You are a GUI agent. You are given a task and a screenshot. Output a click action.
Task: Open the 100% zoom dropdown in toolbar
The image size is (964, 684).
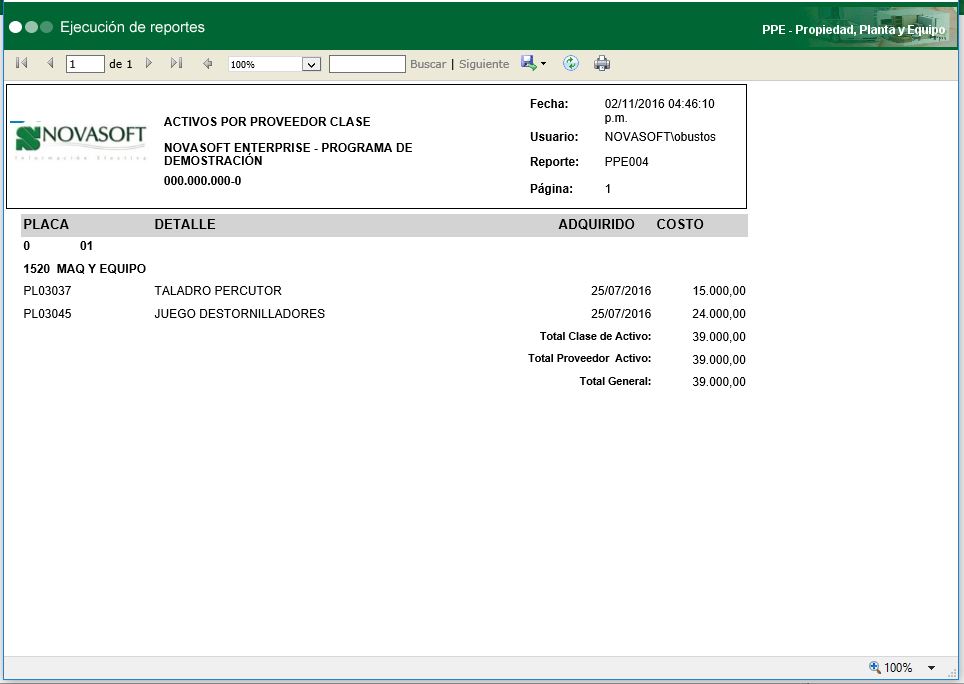tap(310, 64)
